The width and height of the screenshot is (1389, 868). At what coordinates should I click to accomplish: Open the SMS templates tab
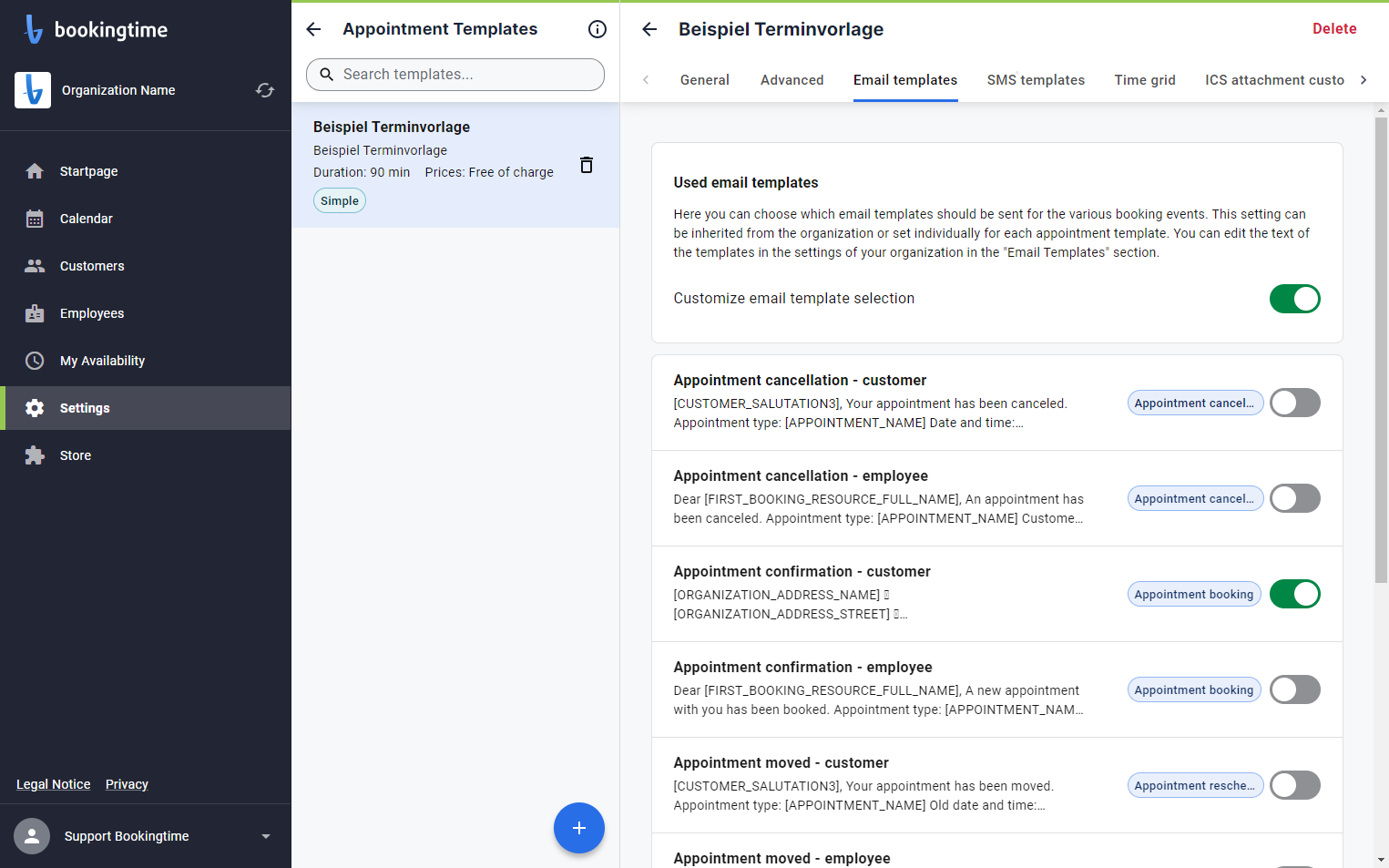point(1036,80)
